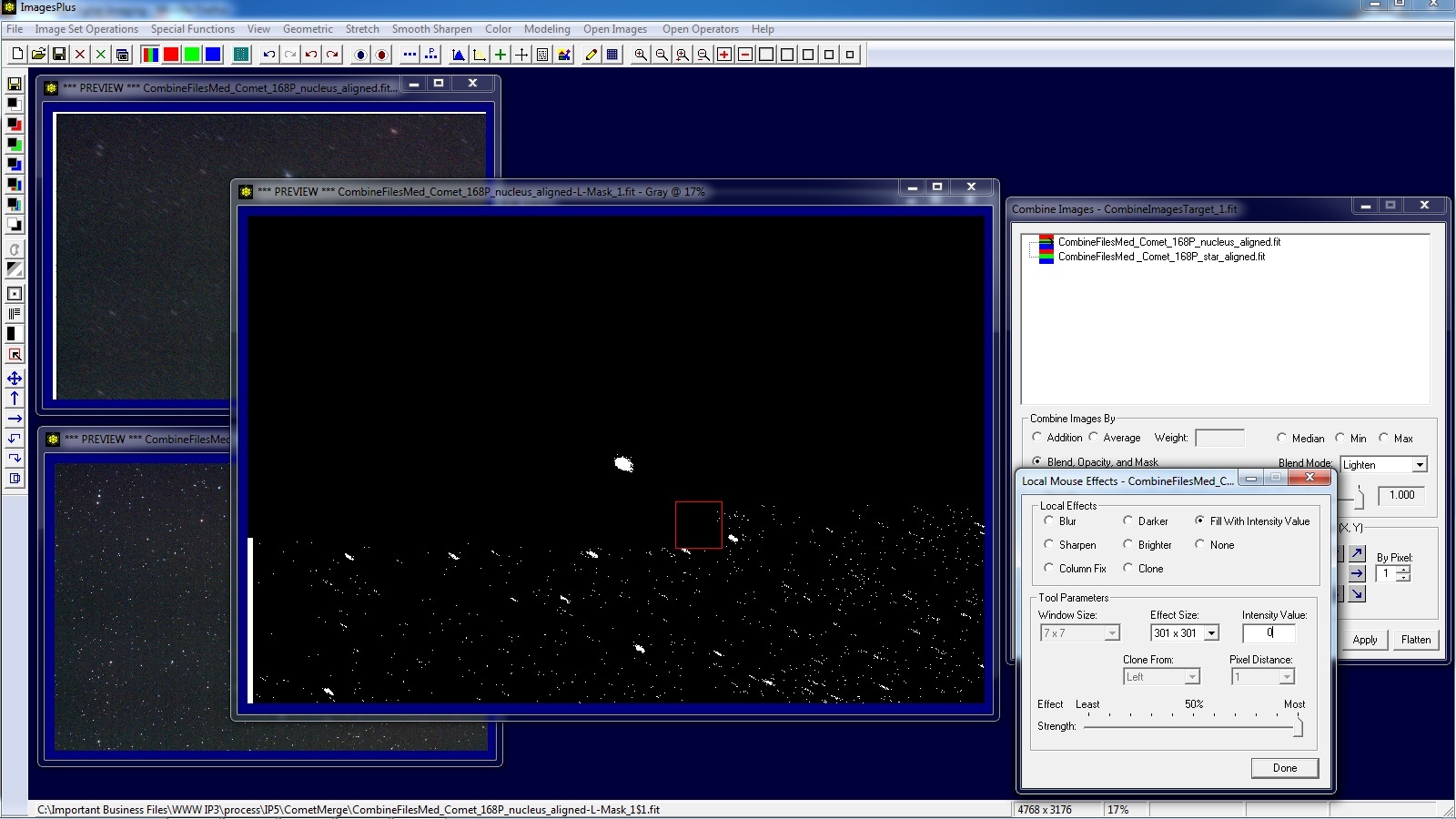The image size is (1456, 819).
Task: Click the red minus box icon
Action: pyautogui.click(x=745, y=55)
